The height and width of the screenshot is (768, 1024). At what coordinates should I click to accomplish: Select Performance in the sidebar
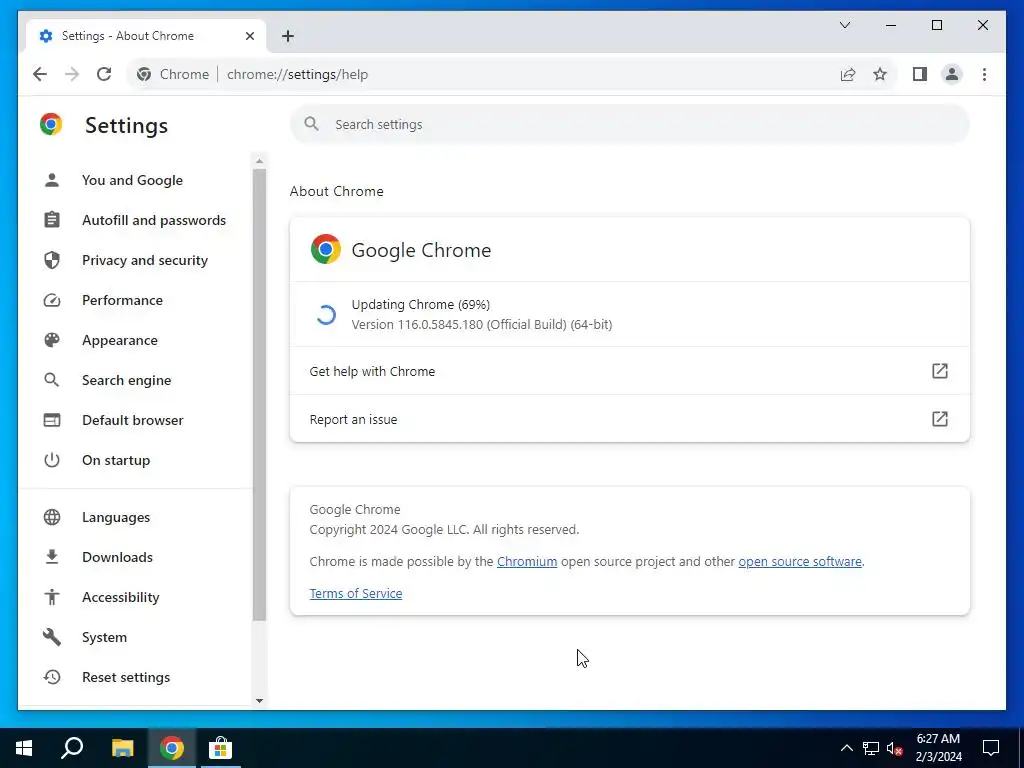[x=122, y=300]
